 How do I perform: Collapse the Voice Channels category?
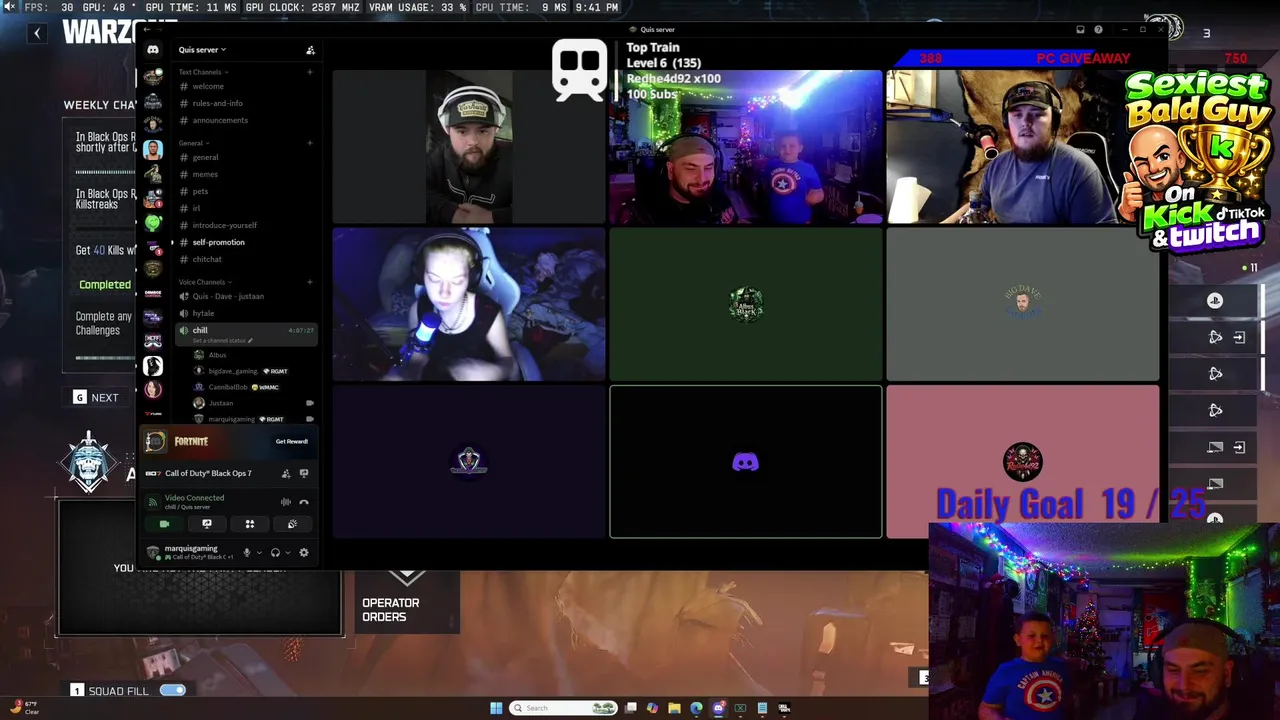point(204,282)
